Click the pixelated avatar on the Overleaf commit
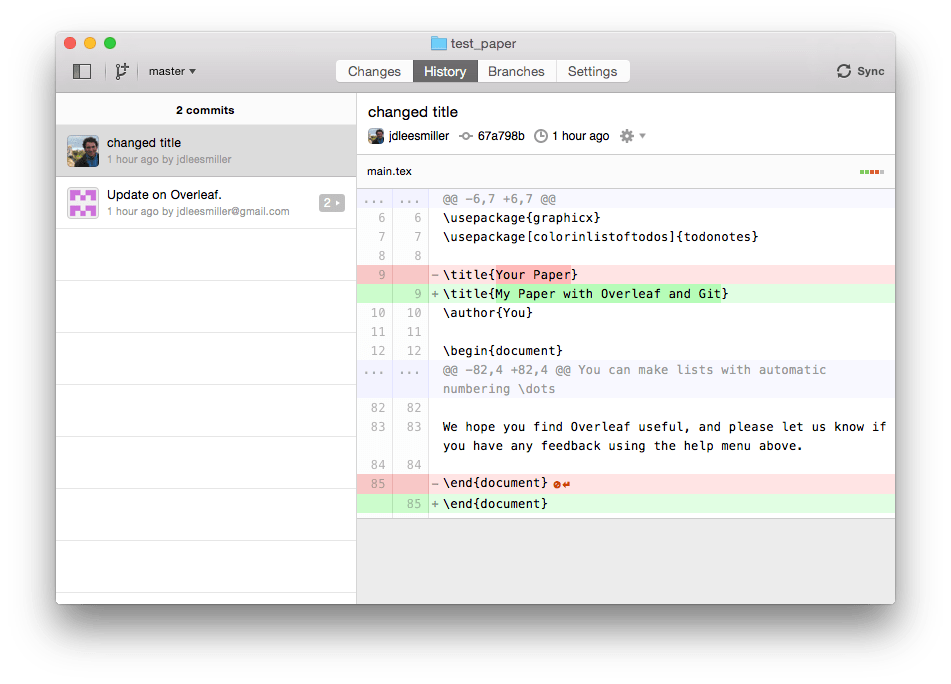The height and width of the screenshot is (684, 951). [x=82, y=203]
